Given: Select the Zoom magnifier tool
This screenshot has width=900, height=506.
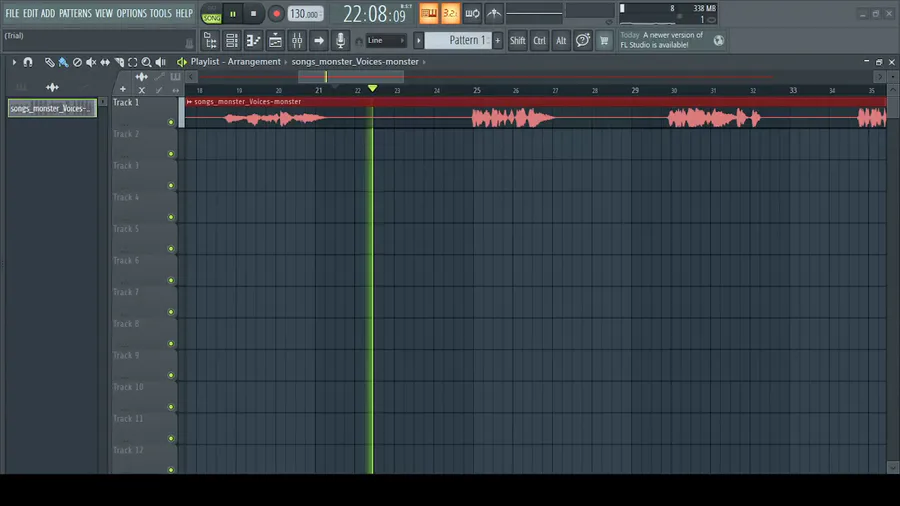Looking at the screenshot, I should click(146, 62).
